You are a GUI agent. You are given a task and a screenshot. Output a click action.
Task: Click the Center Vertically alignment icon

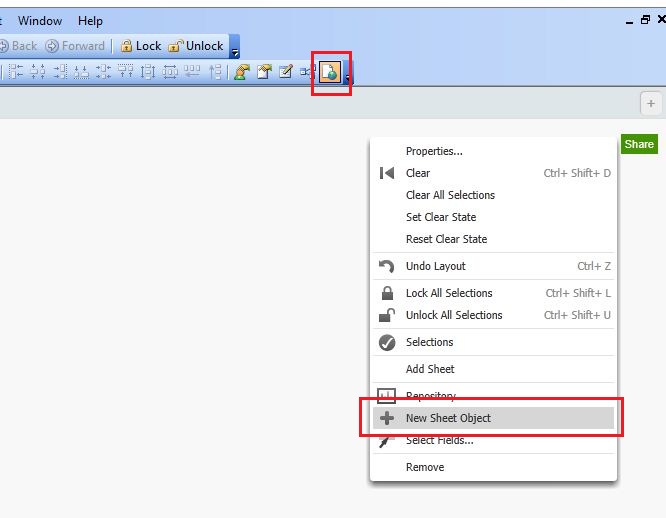[104, 71]
